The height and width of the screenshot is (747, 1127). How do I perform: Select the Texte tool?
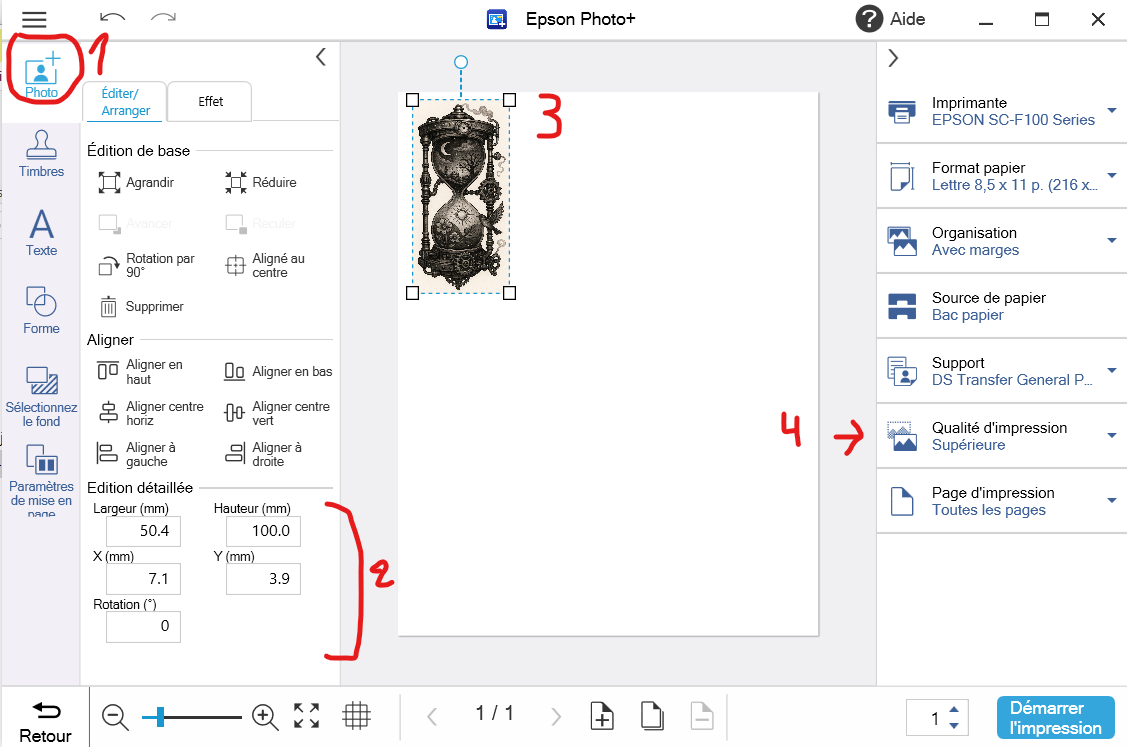(41, 232)
